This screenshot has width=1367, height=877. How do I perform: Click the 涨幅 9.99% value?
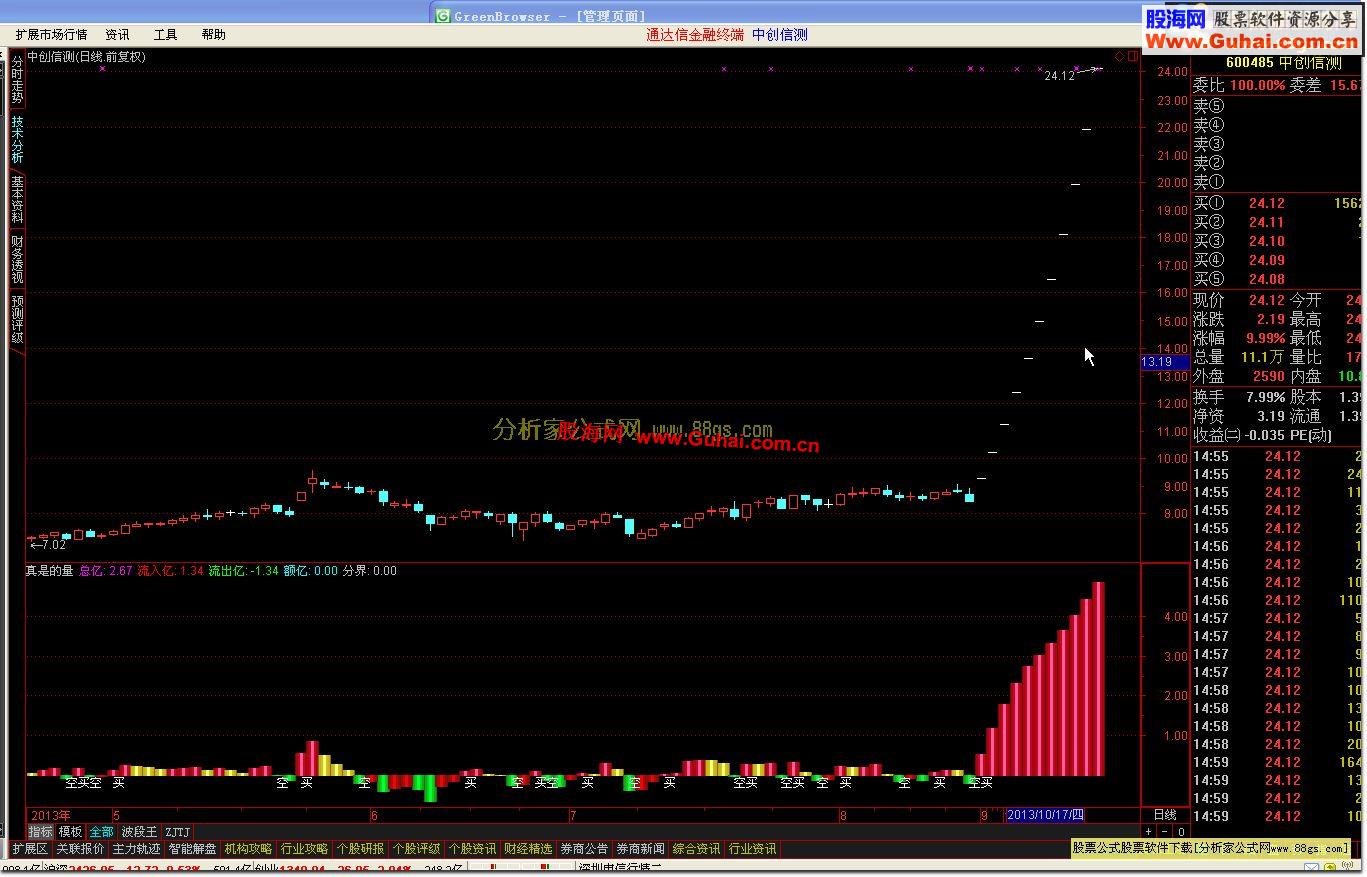[x=1265, y=338]
